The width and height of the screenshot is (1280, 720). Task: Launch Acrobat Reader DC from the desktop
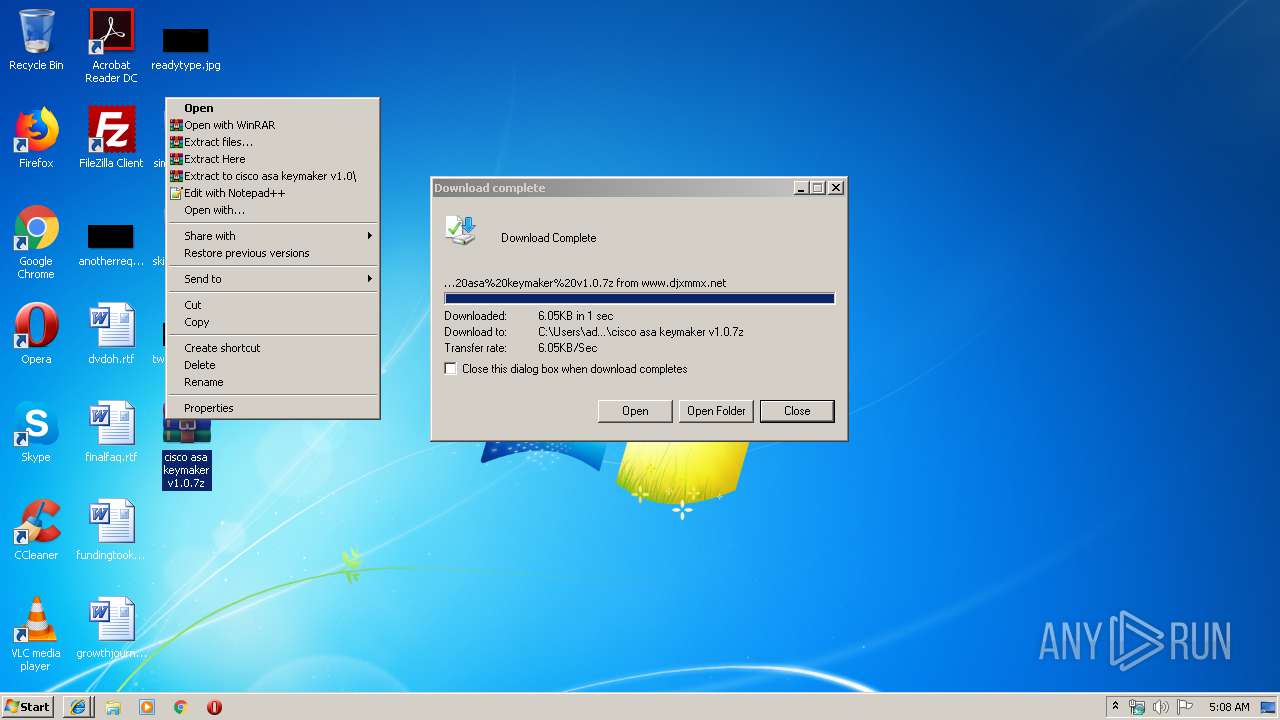(x=111, y=45)
